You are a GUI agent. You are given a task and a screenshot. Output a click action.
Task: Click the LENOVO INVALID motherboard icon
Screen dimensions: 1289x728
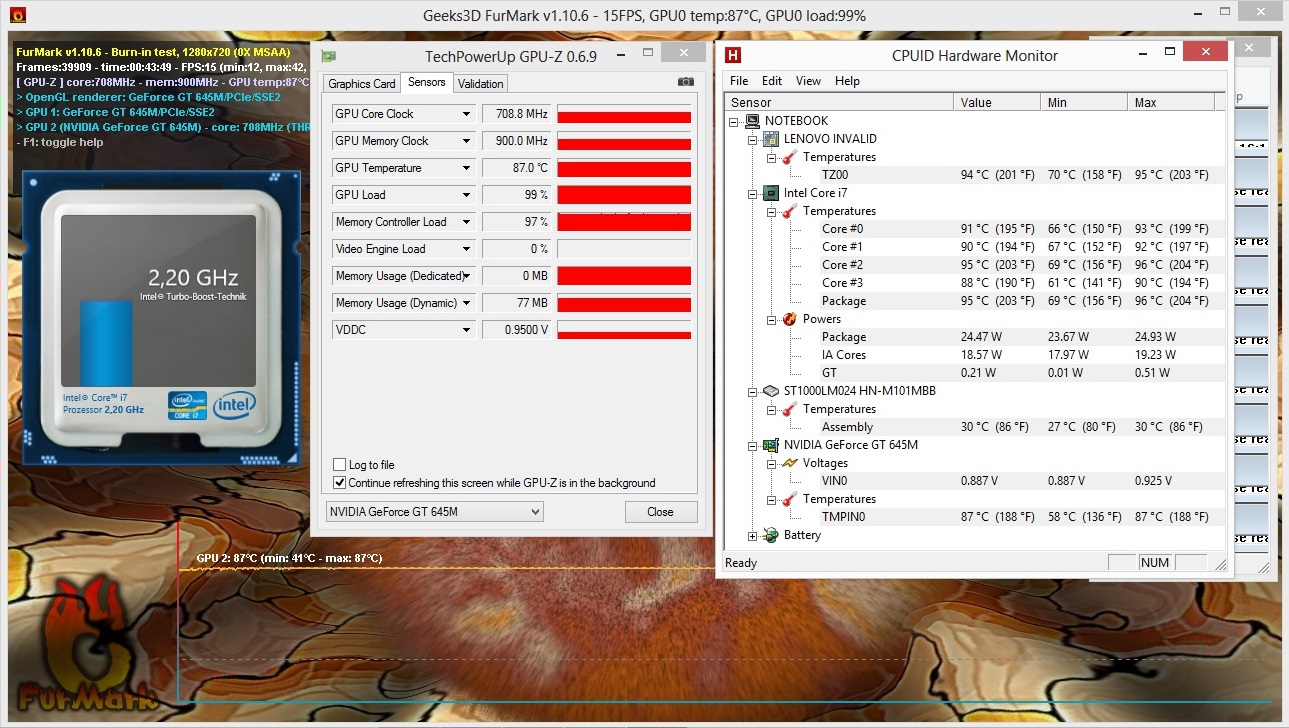(771, 139)
